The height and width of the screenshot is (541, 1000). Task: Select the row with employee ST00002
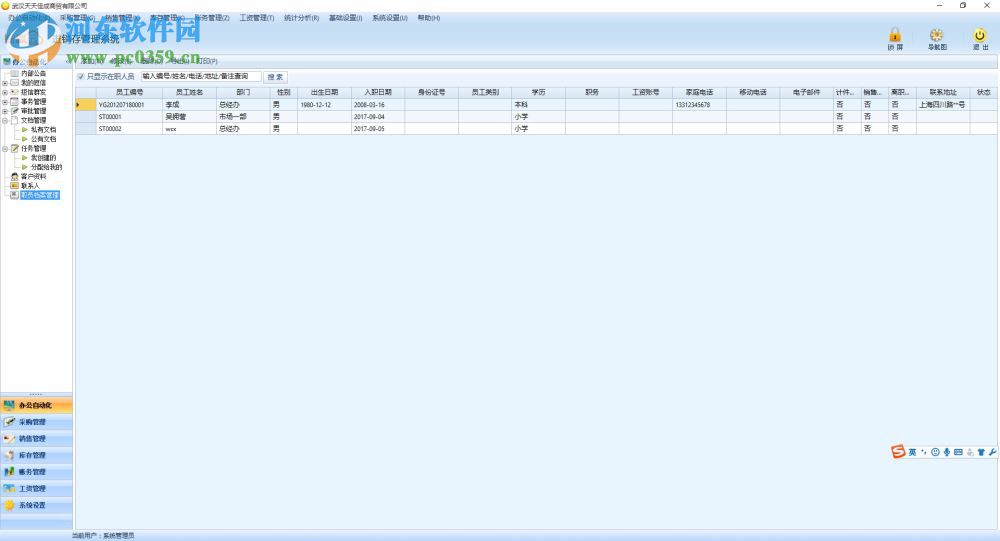[x=537, y=129]
